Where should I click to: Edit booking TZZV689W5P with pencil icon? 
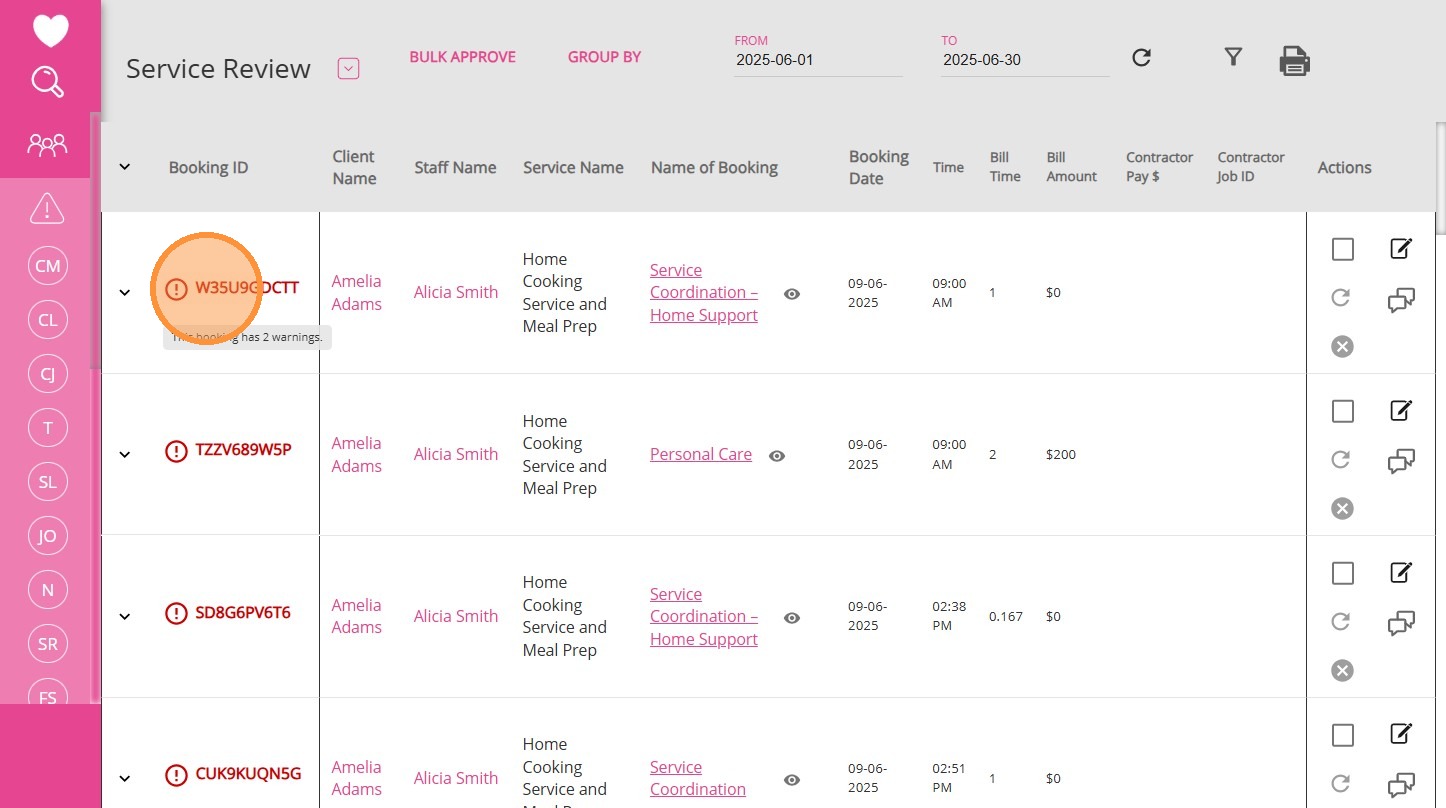pos(1401,410)
